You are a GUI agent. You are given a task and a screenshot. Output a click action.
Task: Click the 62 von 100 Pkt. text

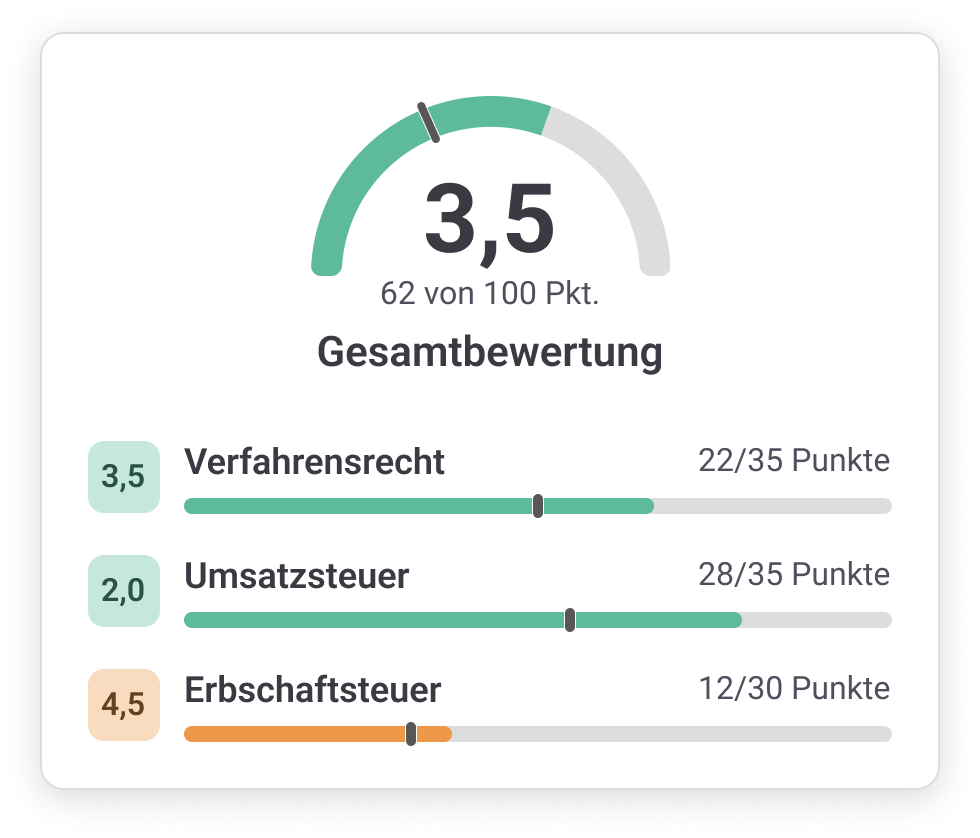pos(490,294)
